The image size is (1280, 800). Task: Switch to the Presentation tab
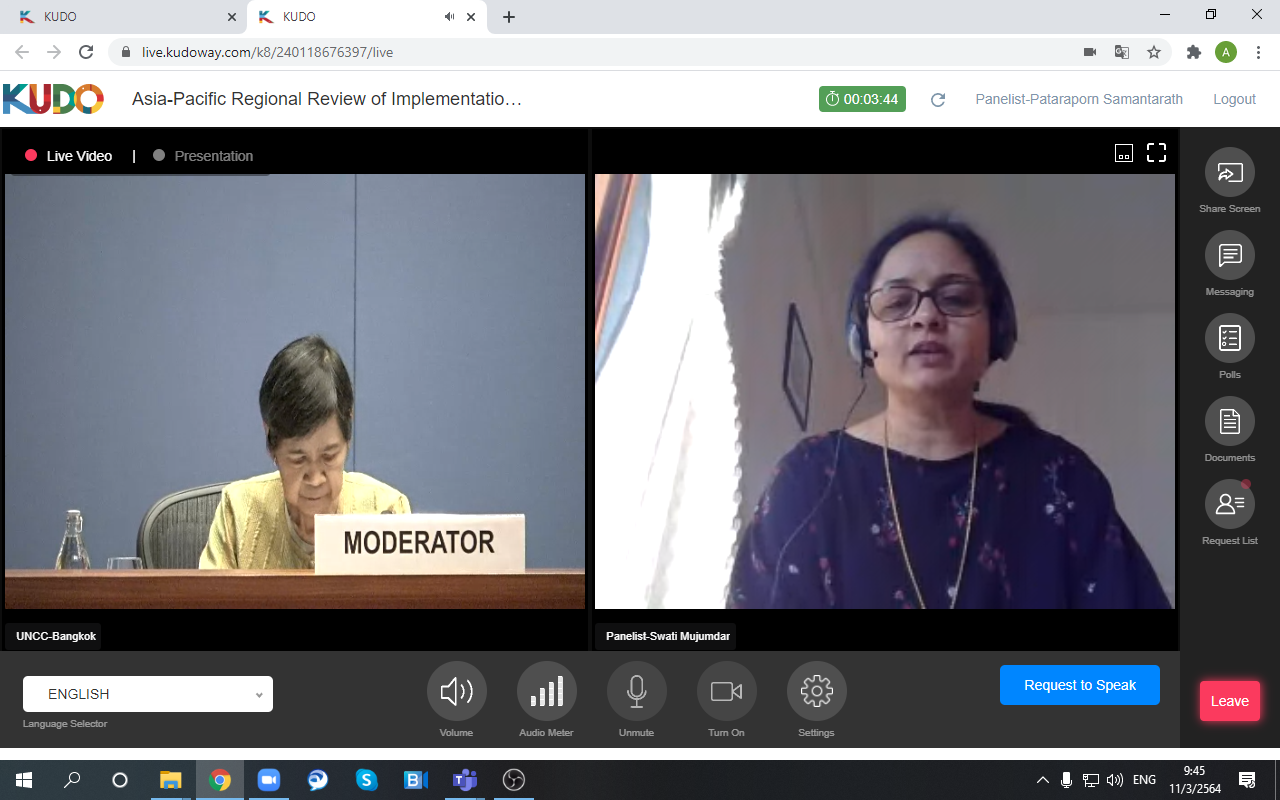click(x=203, y=156)
